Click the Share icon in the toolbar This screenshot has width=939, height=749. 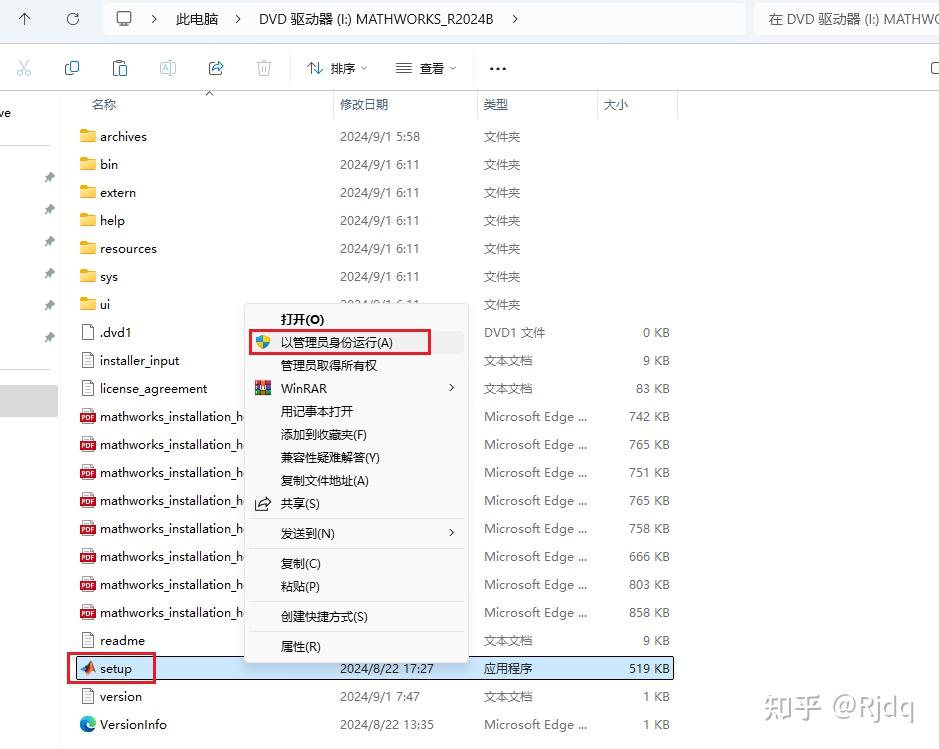[x=215, y=68]
